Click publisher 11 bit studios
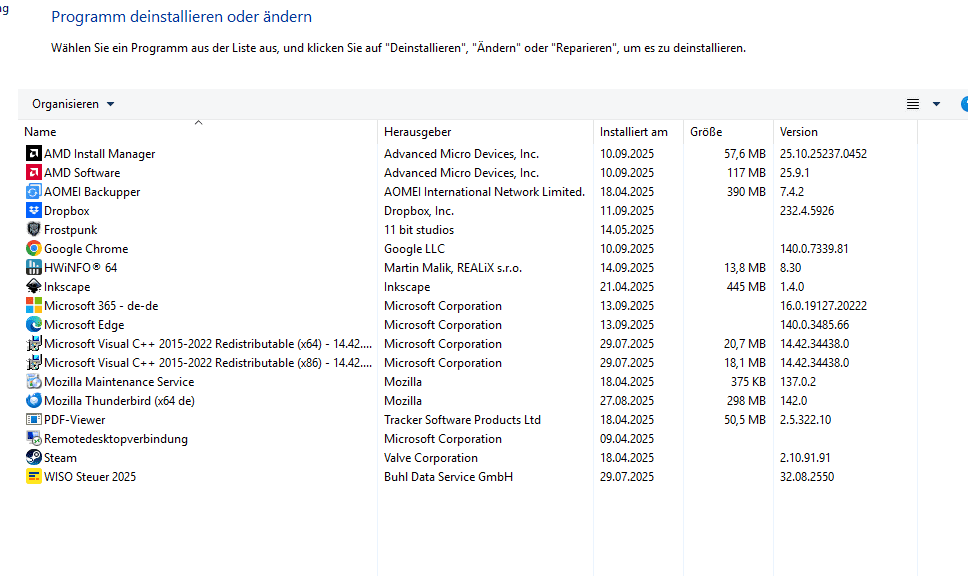The image size is (968, 576). point(419,230)
